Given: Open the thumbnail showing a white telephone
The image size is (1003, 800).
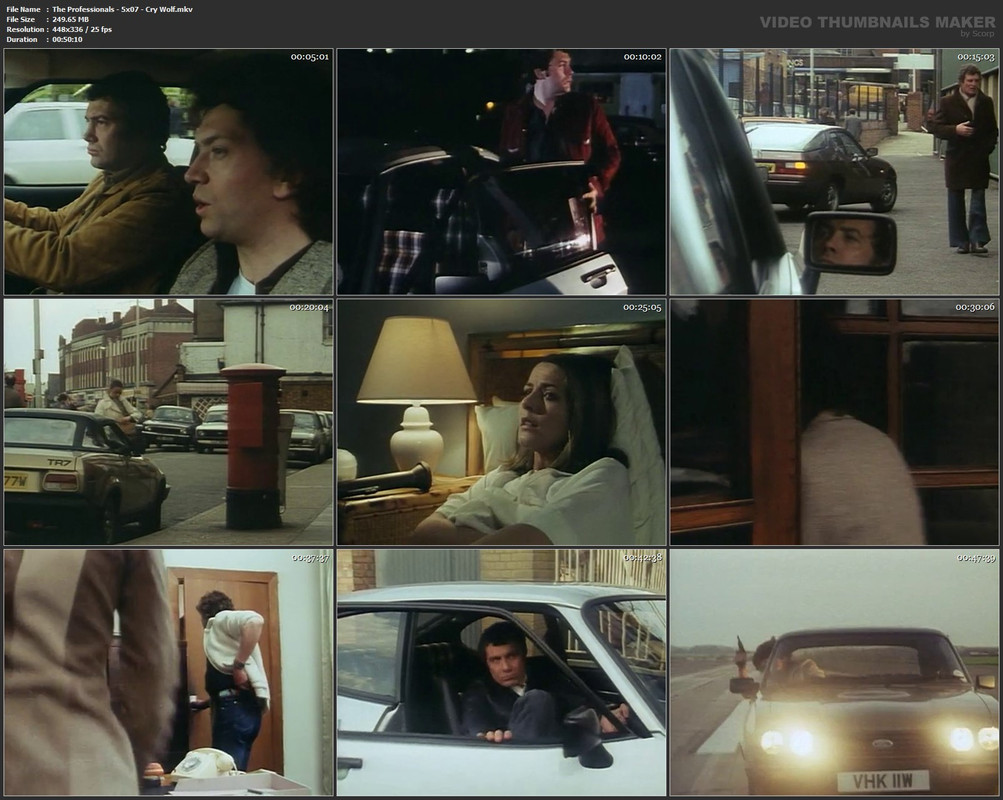Looking at the screenshot, I should pyautogui.click(x=168, y=673).
